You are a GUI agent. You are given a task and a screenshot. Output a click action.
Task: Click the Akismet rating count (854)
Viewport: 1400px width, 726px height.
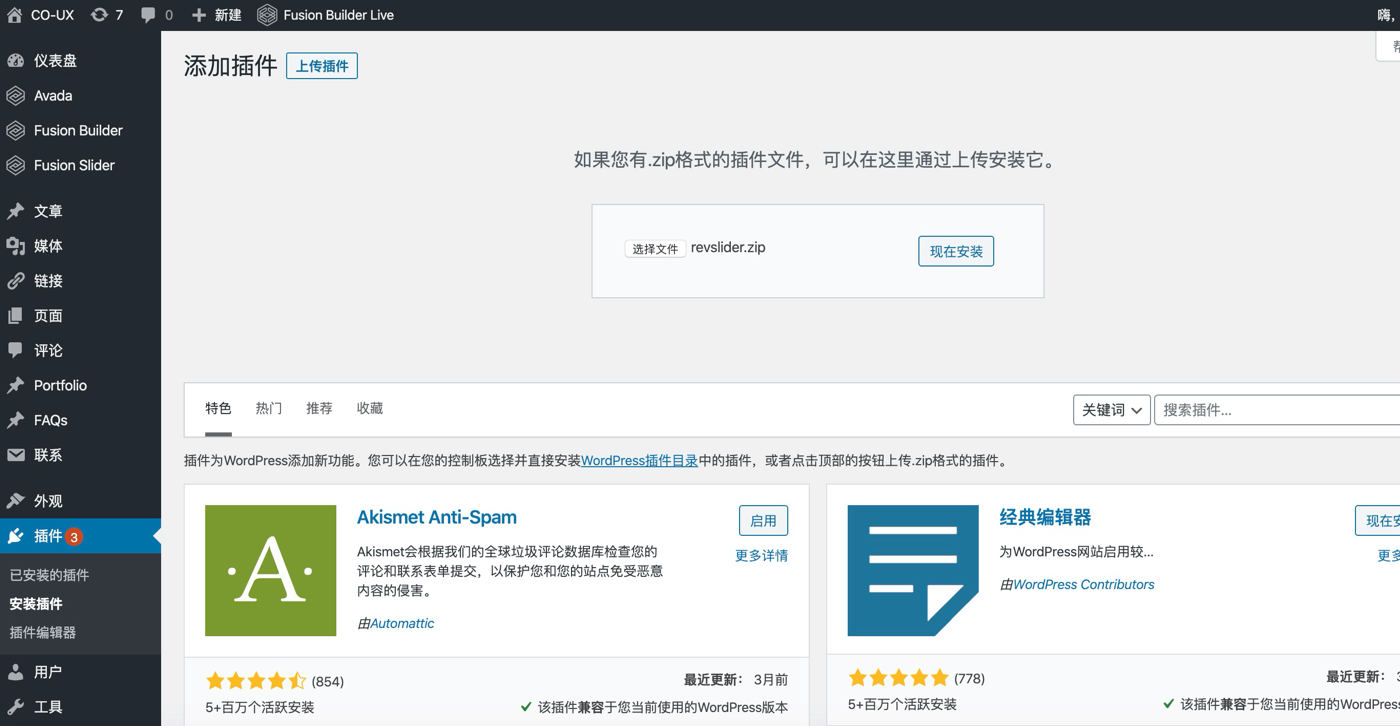(x=328, y=682)
